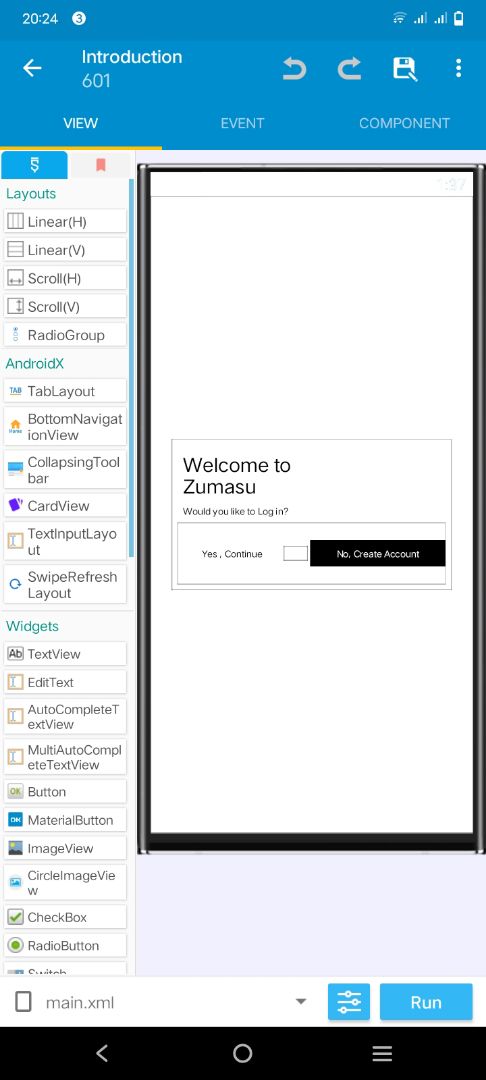
Task: Tap the Android home navigation button
Action: [242, 1052]
